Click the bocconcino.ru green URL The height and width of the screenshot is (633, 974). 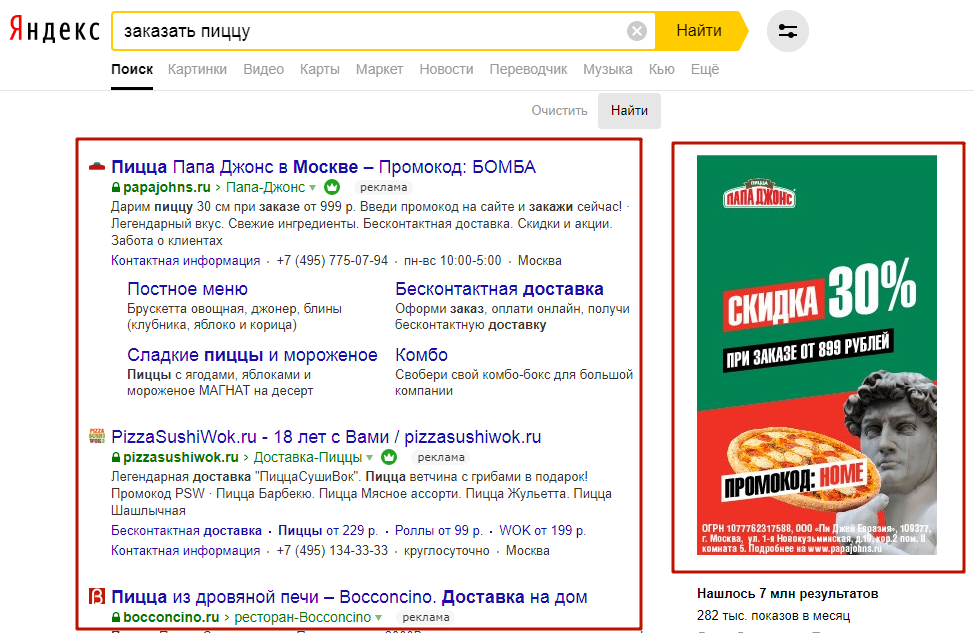171,617
